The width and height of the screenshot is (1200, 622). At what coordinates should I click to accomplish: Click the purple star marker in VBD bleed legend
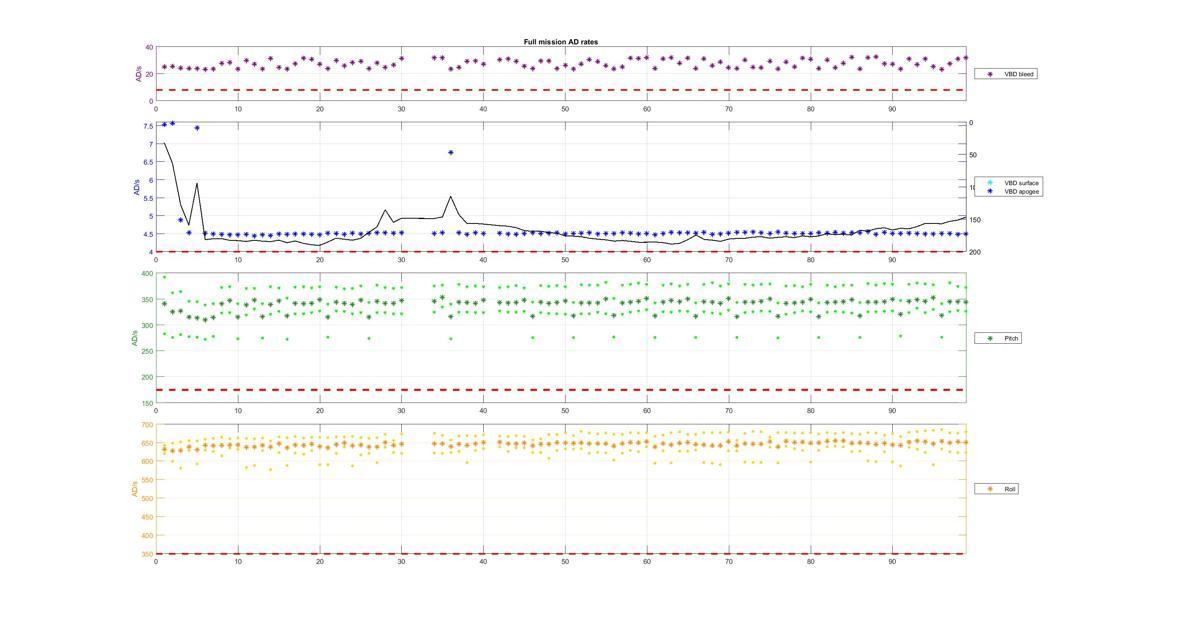click(990, 74)
